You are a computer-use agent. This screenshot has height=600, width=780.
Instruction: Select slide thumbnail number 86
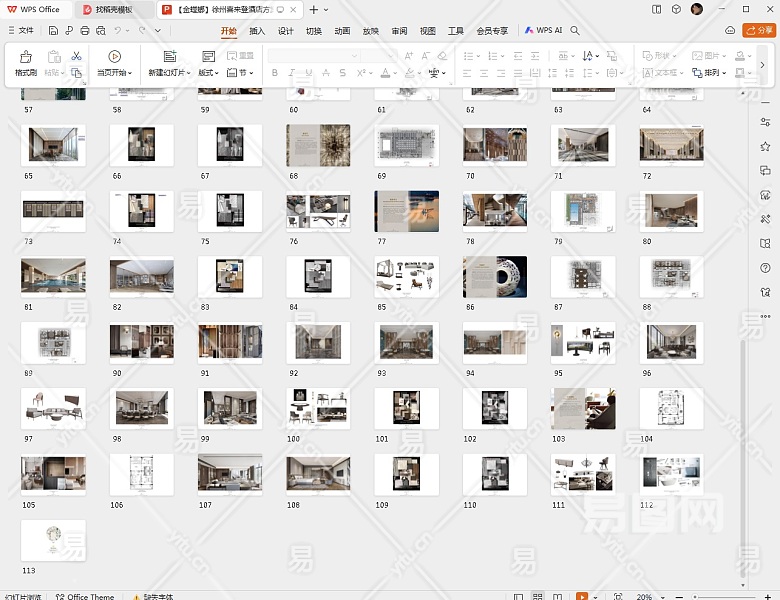(x=494, y=277)
